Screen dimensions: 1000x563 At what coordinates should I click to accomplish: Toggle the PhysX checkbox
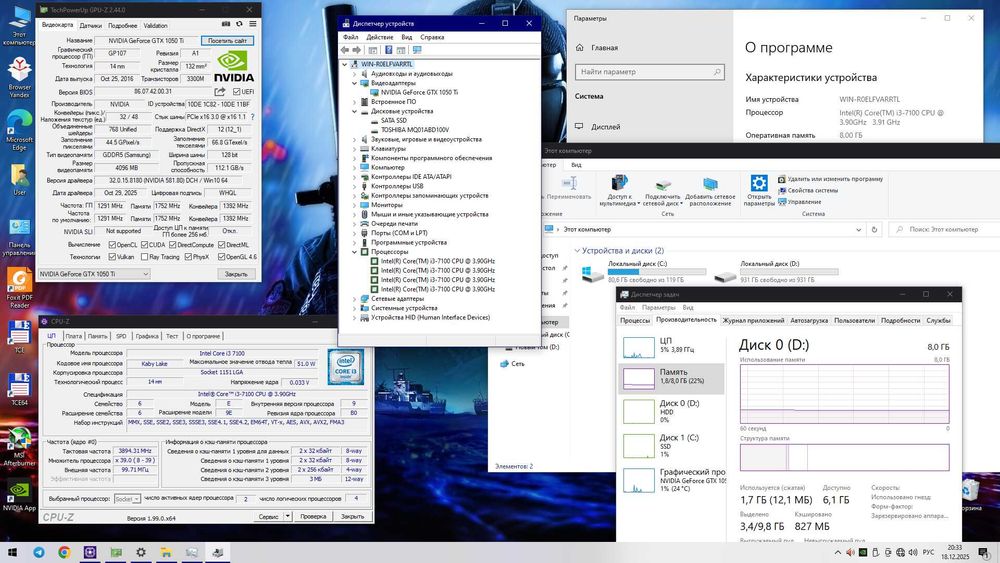pyautogui.click(x=188, y=257)
